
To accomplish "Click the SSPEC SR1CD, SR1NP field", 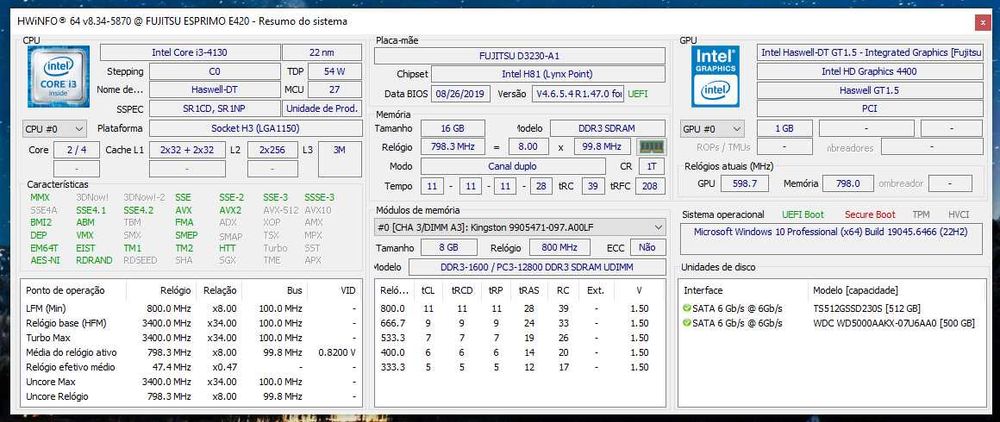I will click(214, 108).
